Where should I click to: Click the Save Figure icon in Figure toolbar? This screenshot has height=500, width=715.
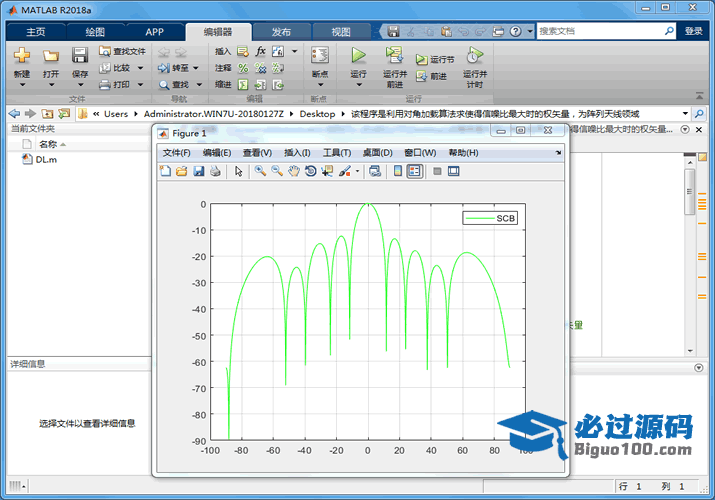click(x=198, y=171)
